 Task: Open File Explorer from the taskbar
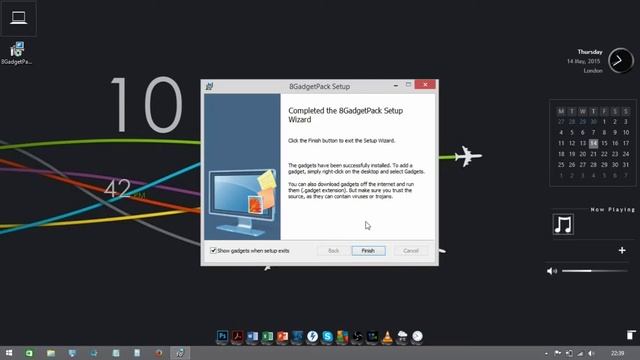click(x=51, y=353)
